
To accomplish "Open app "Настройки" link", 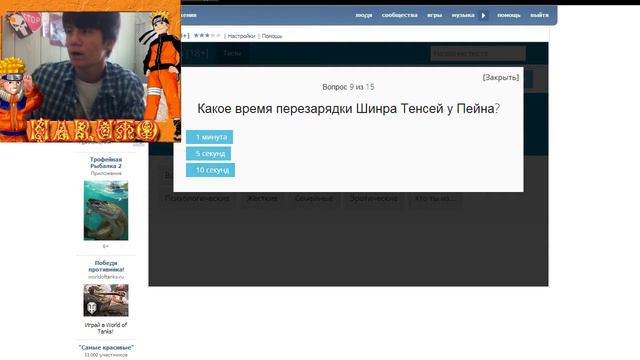I will point(241,36).
